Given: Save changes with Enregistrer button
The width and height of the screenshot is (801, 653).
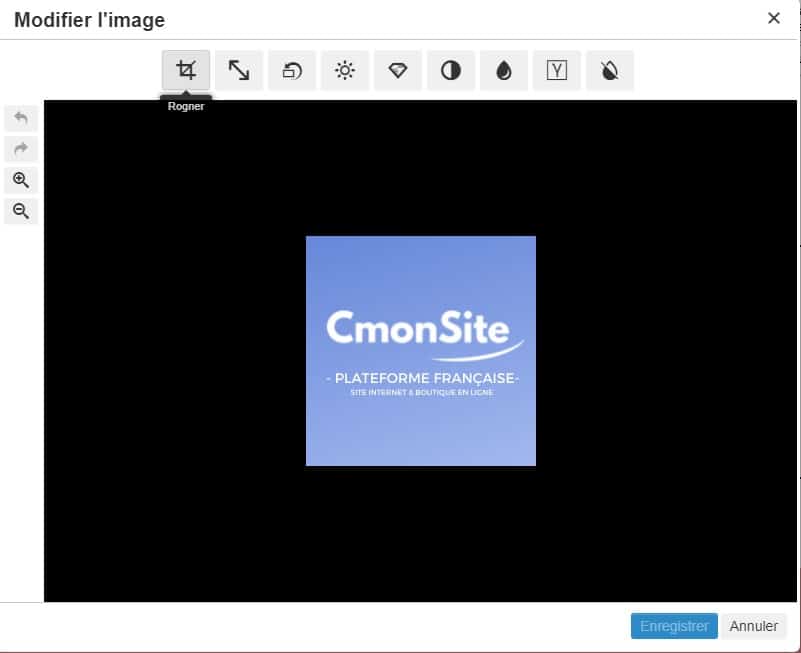Looking at the screenshot, I should [674, 626].
